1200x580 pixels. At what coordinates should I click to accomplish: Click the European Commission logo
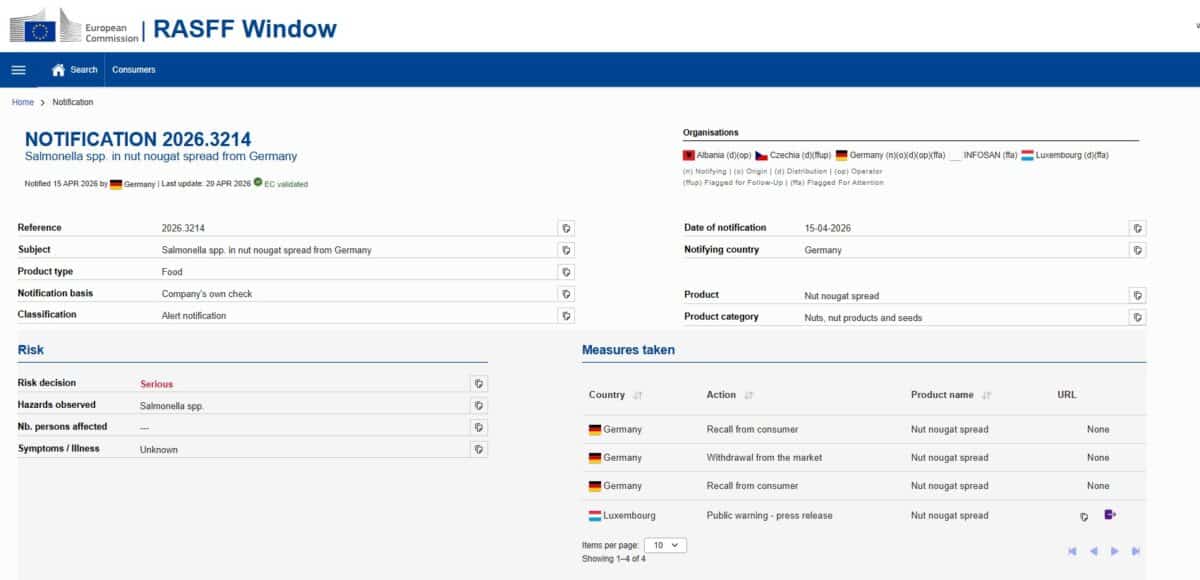tap(75, 26)
